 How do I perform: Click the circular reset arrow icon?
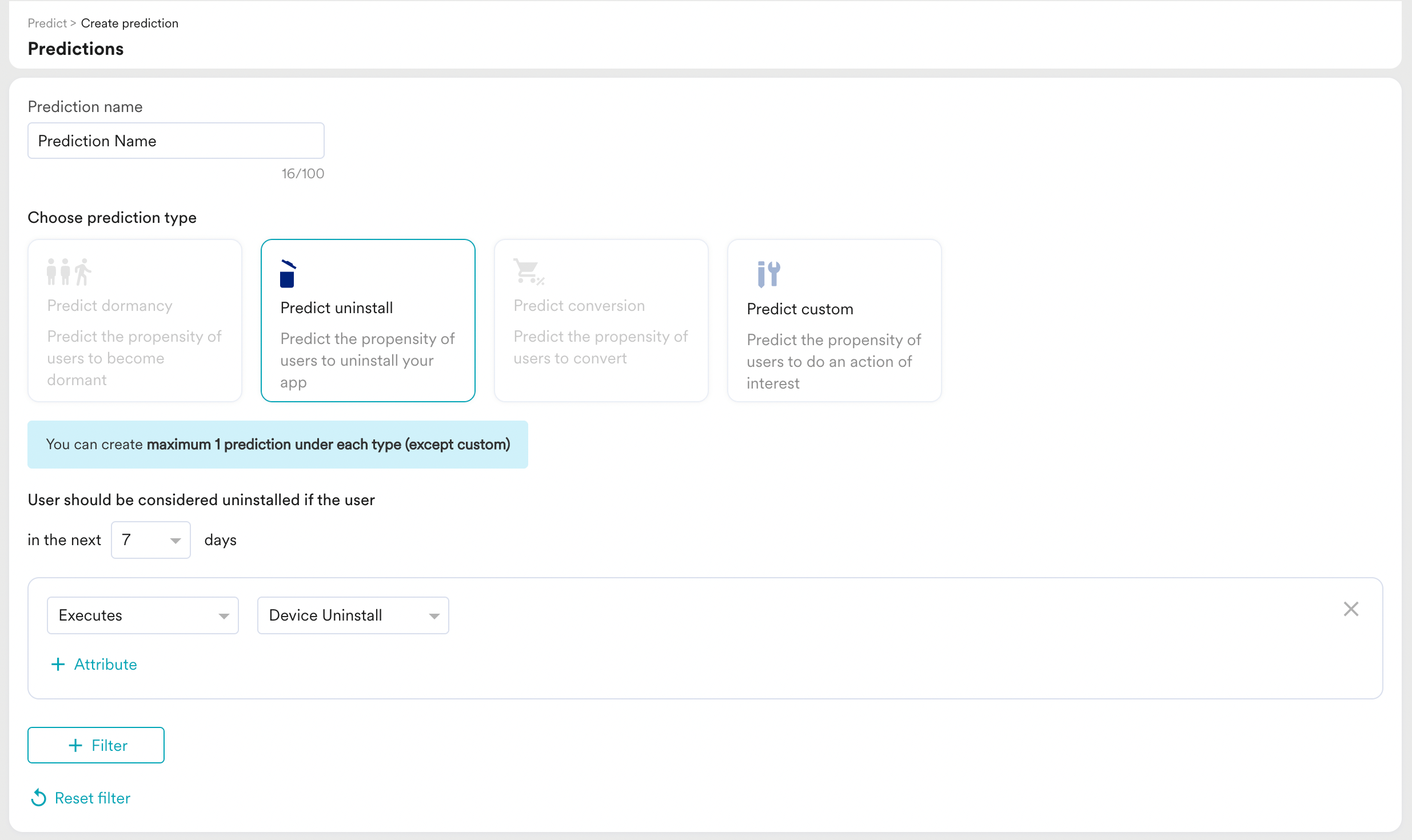click(38, 798)
